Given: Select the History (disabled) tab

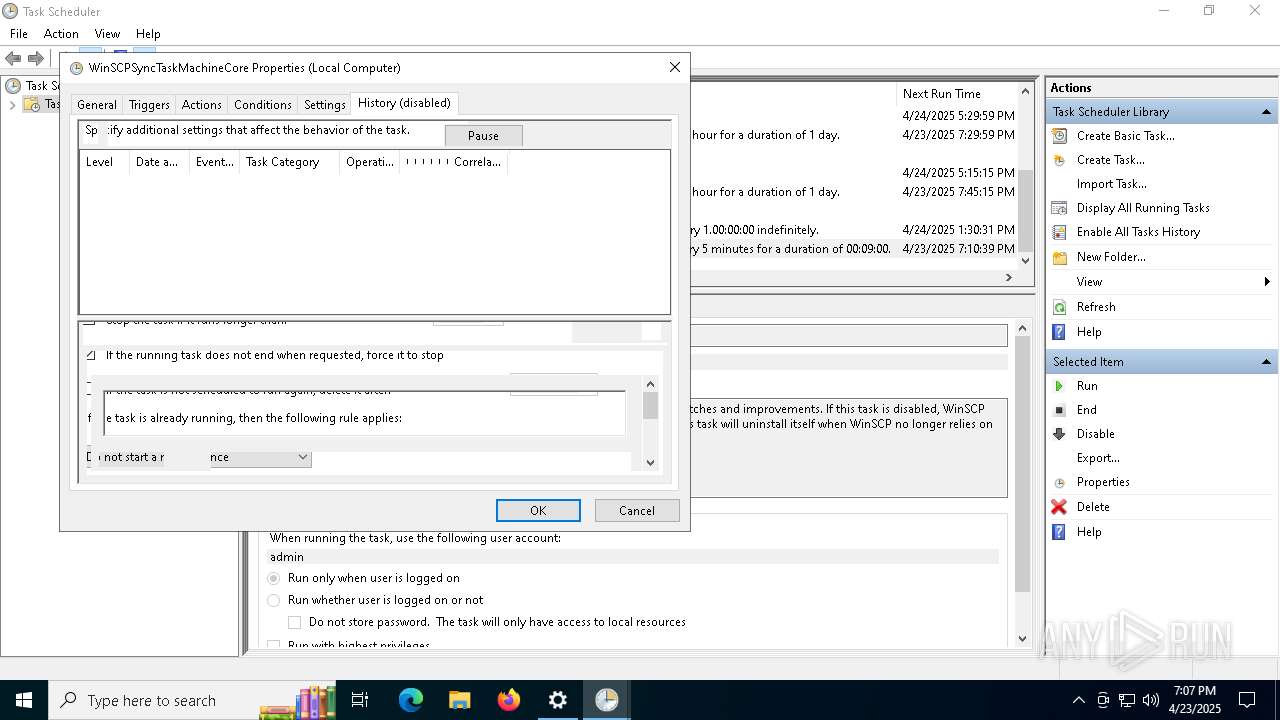Looking at the screenshot, I should click(x=404, y=103).
